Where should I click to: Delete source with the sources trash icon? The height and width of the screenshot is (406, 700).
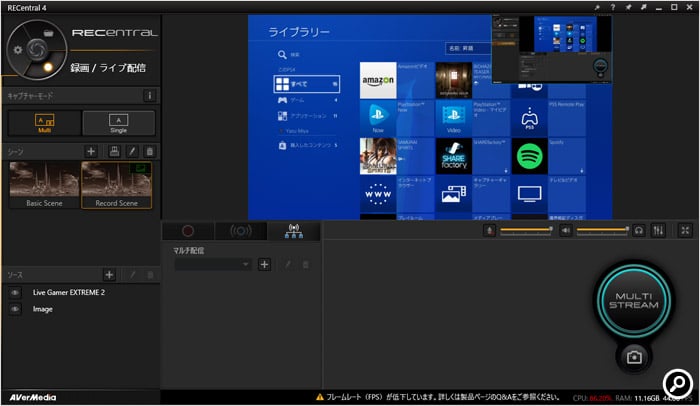pos(150,275)
